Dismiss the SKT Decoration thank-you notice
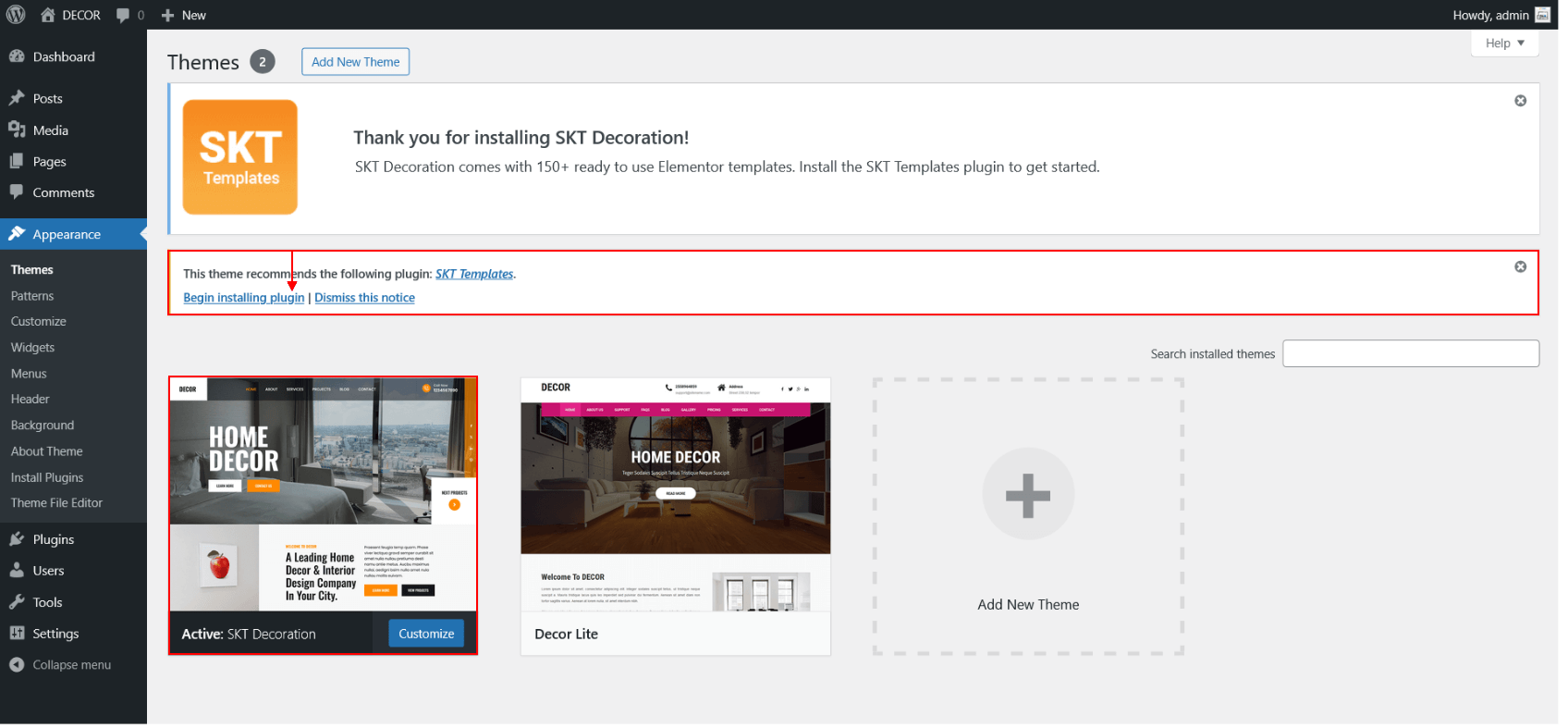Screen dimensions: 1568x728 point(1520,101)
